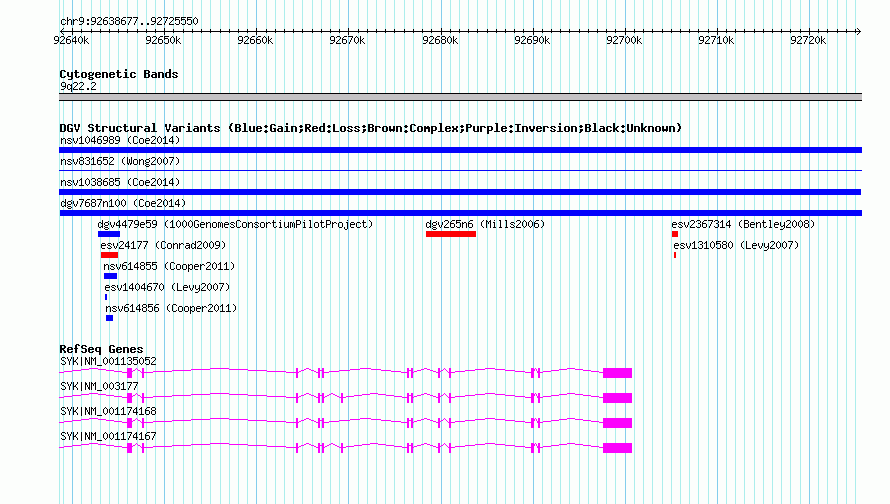Select the RefSeq Genes track title
The height and width of the screenshot is (504, 890).
point(101,349)
